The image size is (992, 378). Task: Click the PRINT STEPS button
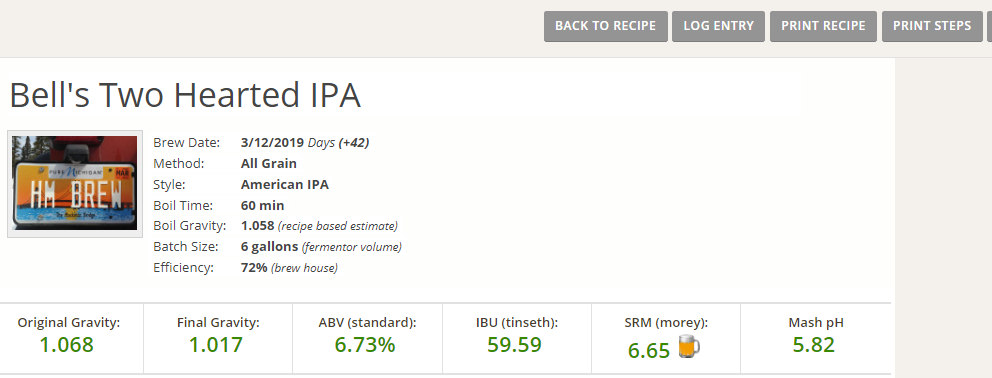pyautogui.click(x=932, y=26)
